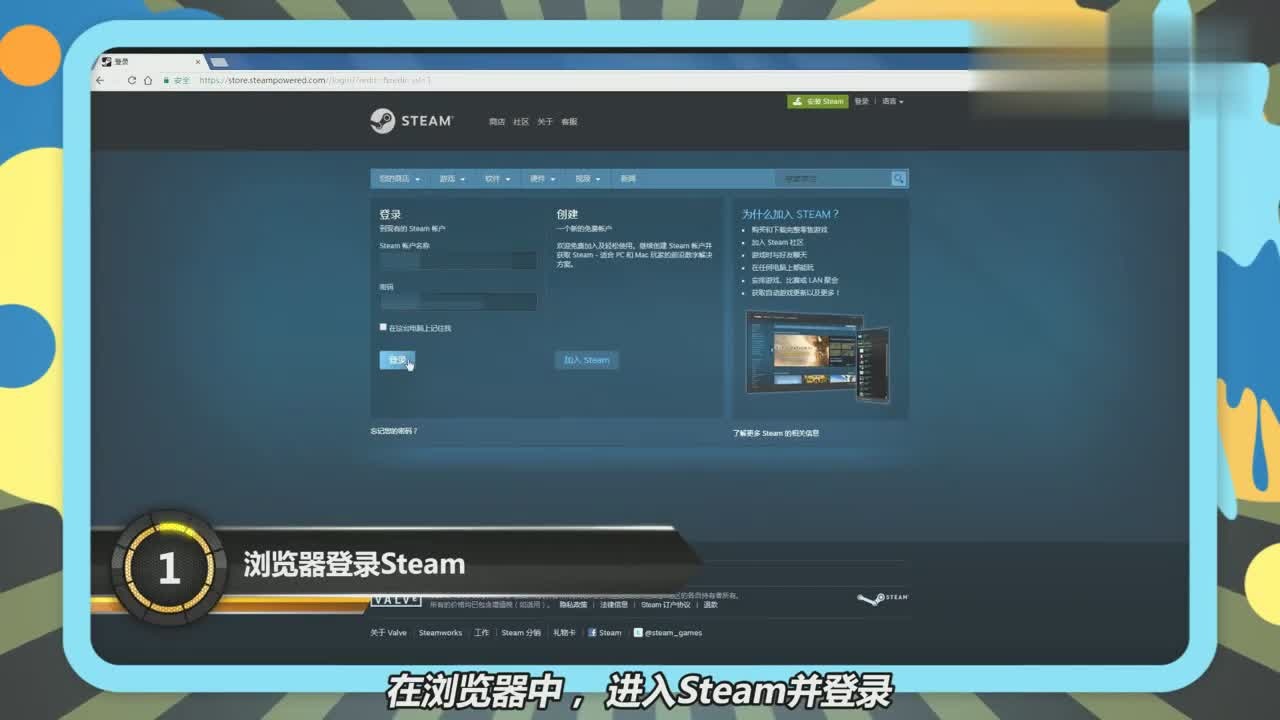Click the 登录 link at top right

pos(862,101)
